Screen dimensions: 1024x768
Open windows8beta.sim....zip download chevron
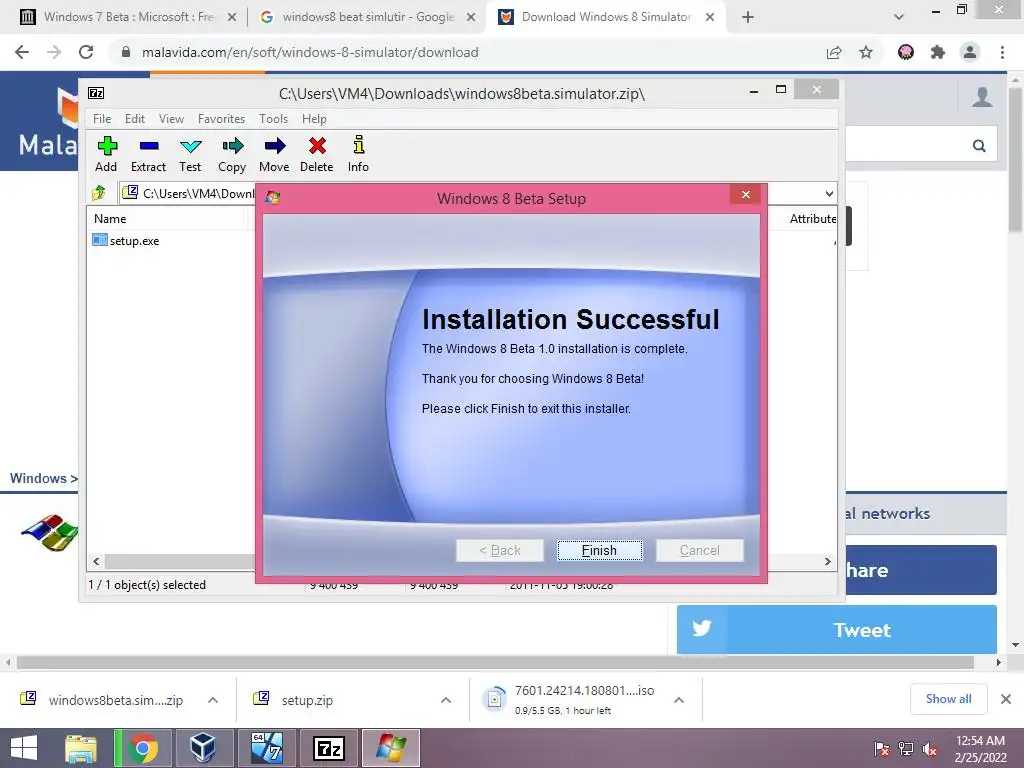(213, 700)
